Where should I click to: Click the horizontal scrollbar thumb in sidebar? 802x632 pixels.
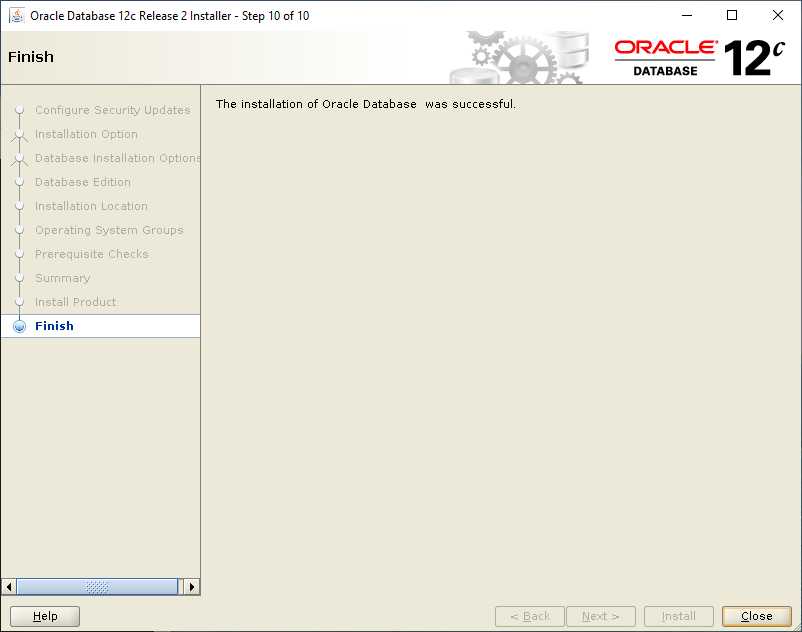[x=97, y=586]
